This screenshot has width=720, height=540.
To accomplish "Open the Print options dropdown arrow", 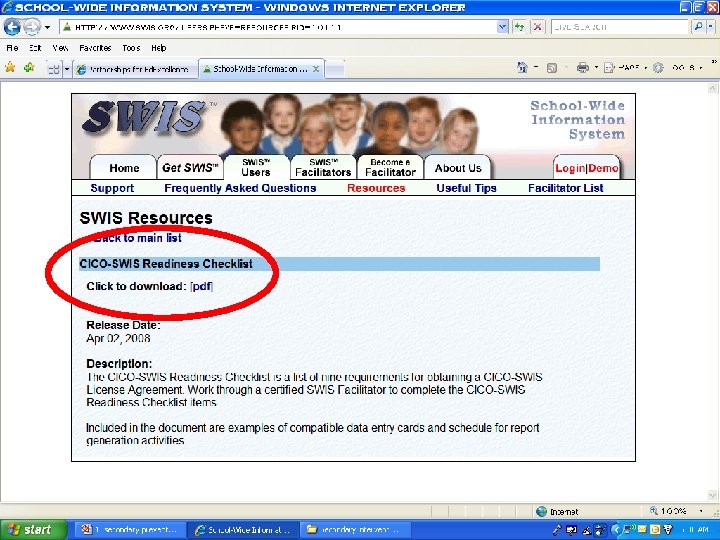I will tap(596, 68).
